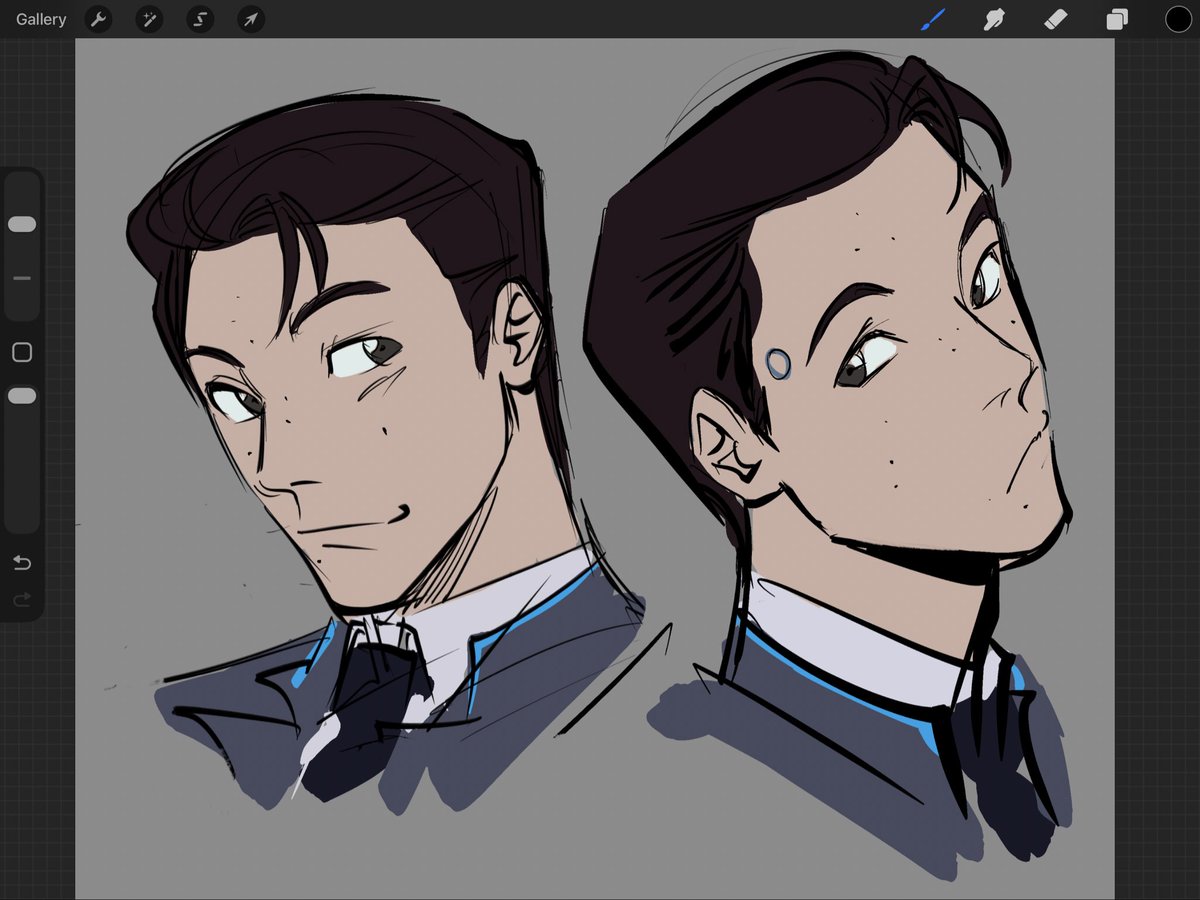Undo the last stroke
This screenshot has width=1200, height=900.
tap(22, 563)
